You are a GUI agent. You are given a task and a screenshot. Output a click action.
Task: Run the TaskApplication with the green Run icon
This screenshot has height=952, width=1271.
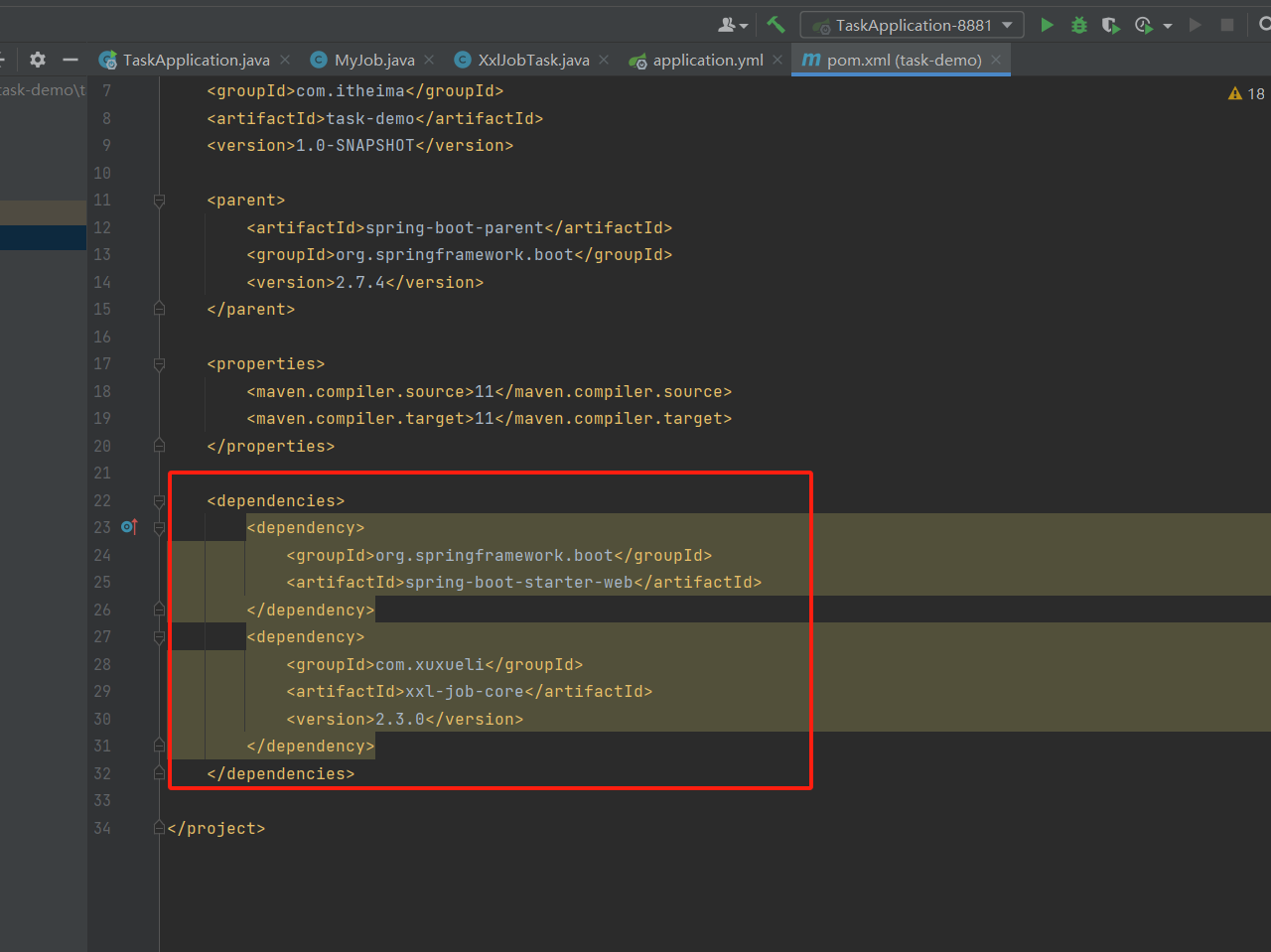(x=1047, y=25)
